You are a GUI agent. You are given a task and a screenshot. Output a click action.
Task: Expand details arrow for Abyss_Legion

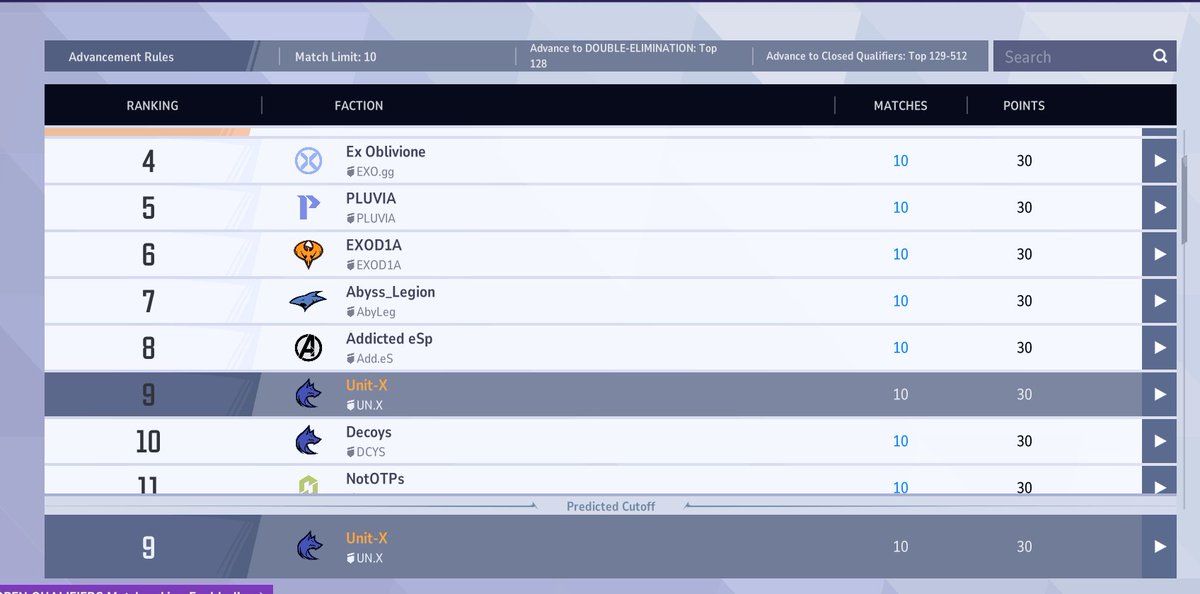coord(1159,301)
